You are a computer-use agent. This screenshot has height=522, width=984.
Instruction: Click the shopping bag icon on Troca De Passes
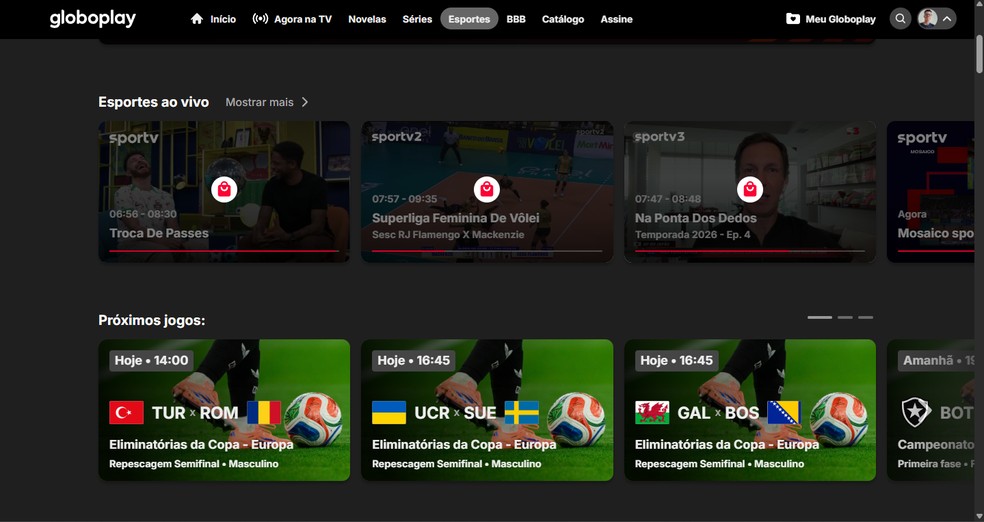point(224,189)
